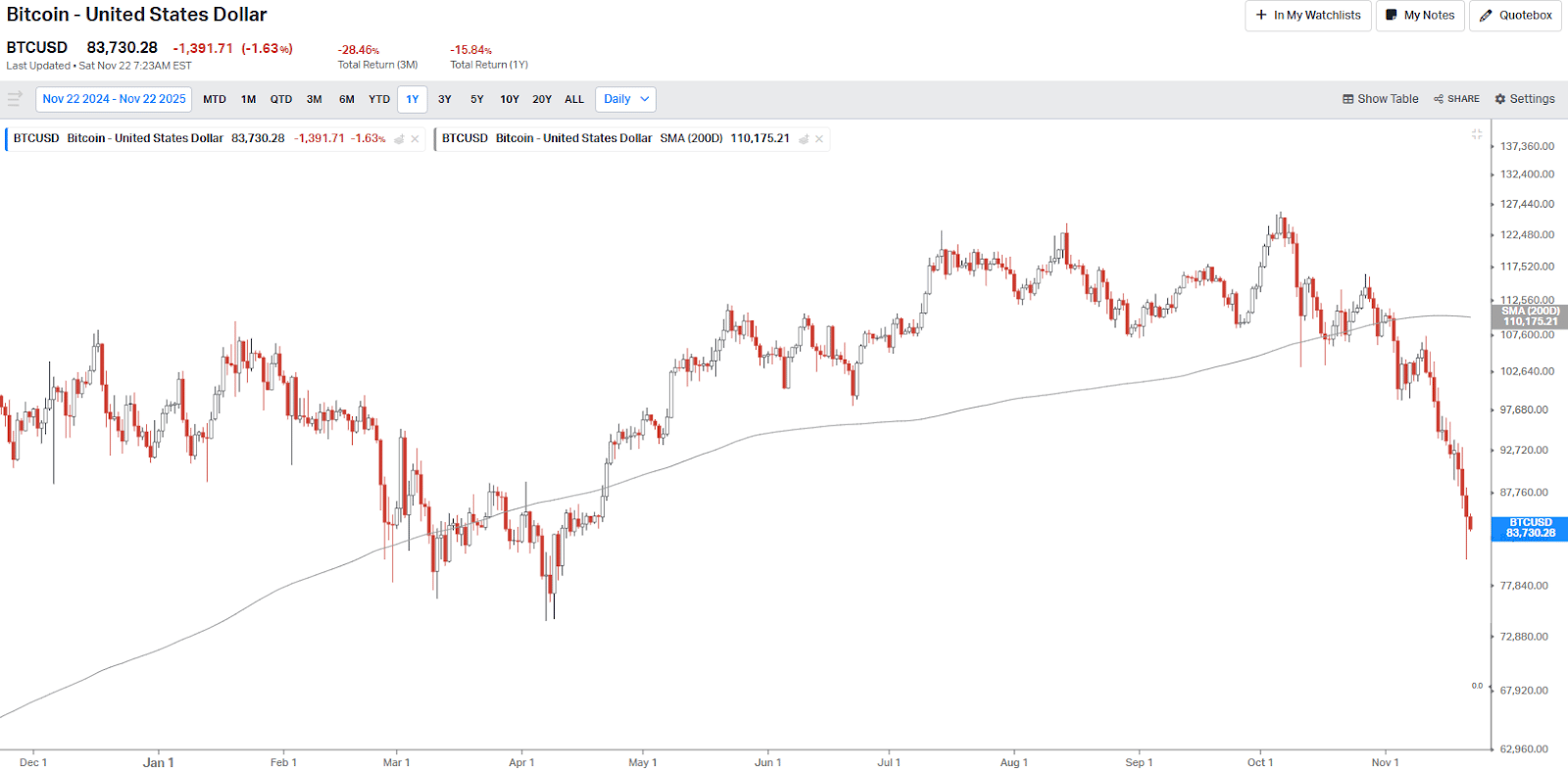Click the -28.46% Total Return (3M) value
The image size is (1568, 772).
coord(359,50)
